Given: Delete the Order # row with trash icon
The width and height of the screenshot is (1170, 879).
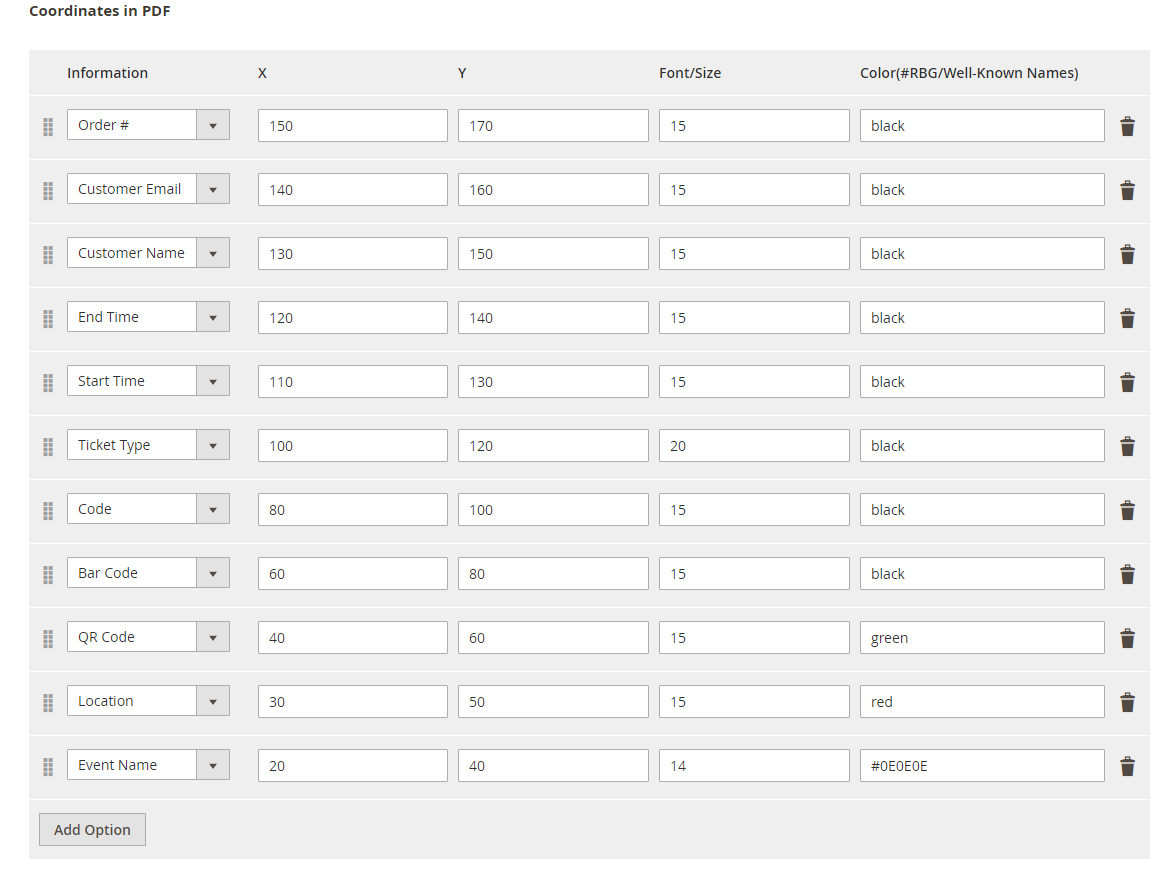Looking at the screenshot, I should 1127,126.
